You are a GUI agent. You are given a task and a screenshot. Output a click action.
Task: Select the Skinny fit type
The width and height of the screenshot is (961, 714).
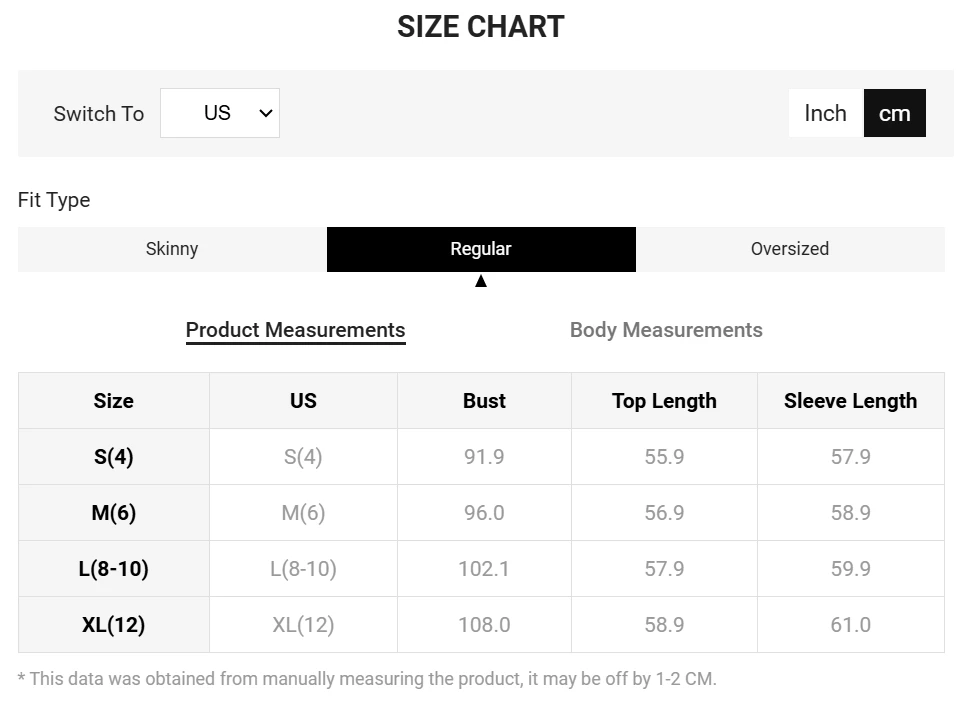coord(172,249)
